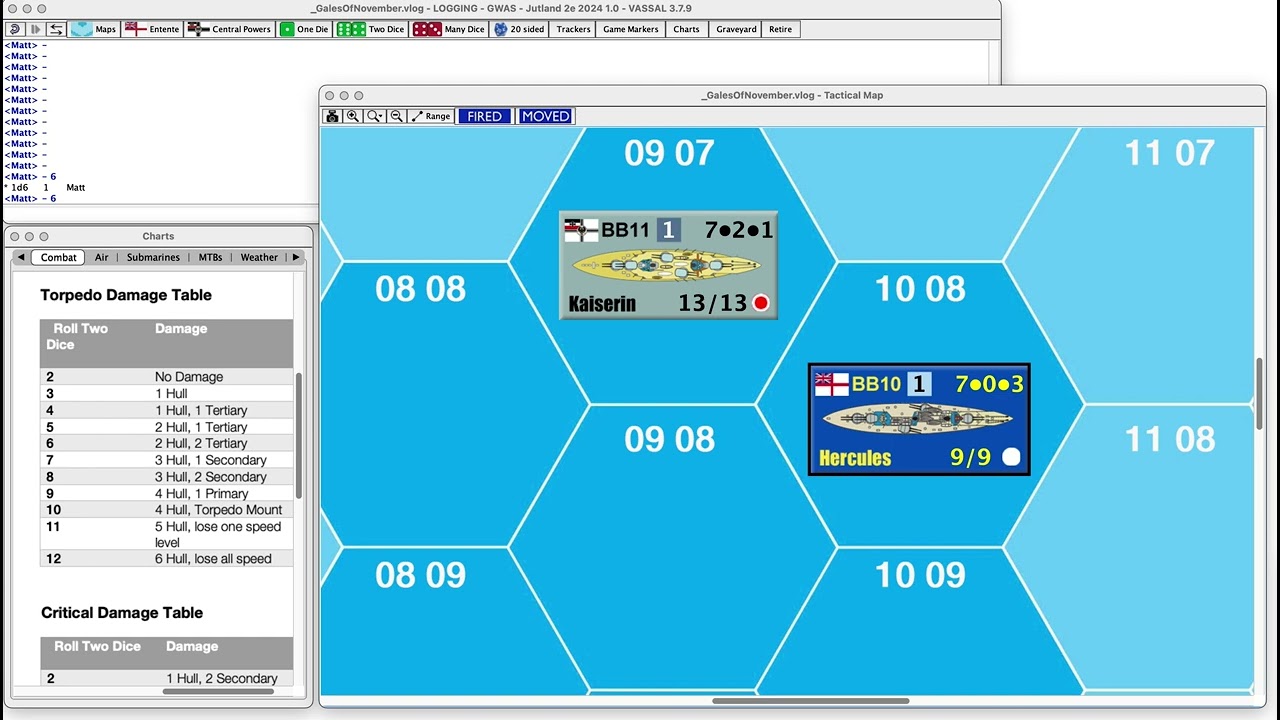Viewport: 1280px width, 720px height.
Task: Take a snapshot of the Tactical Map
Action: [x=332, y=116]
